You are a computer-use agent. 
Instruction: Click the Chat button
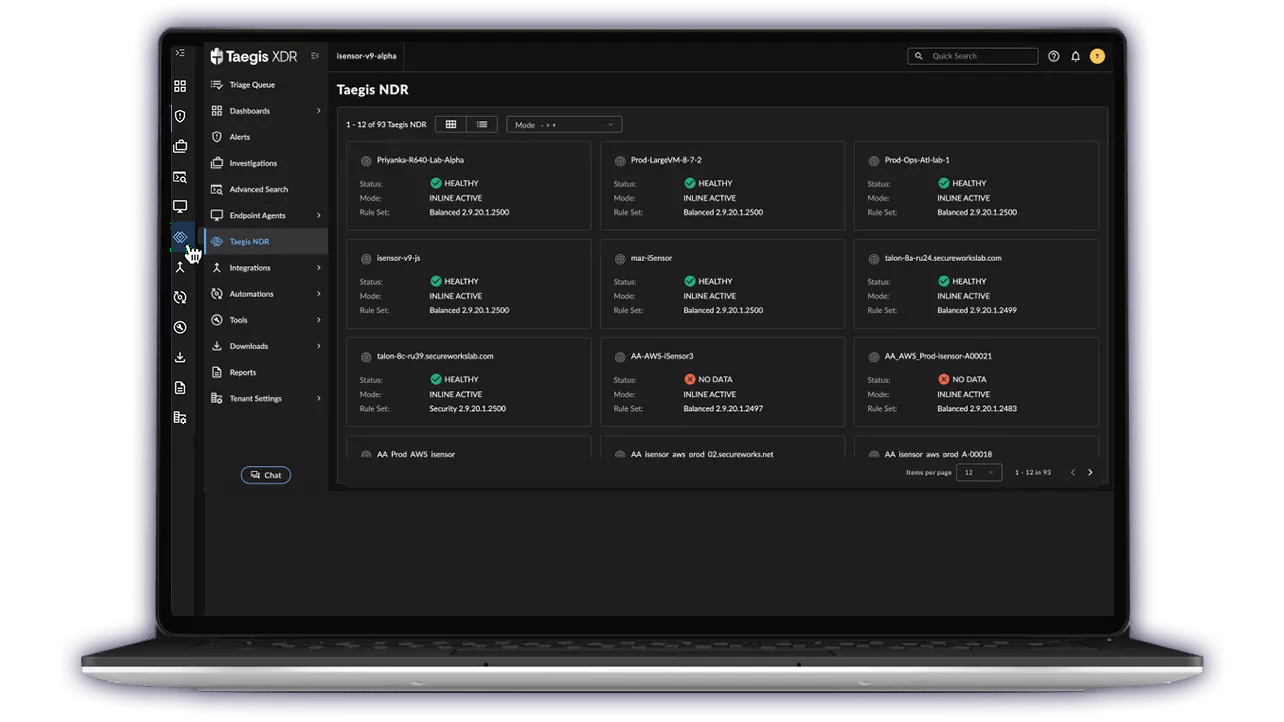pos(266,475)
